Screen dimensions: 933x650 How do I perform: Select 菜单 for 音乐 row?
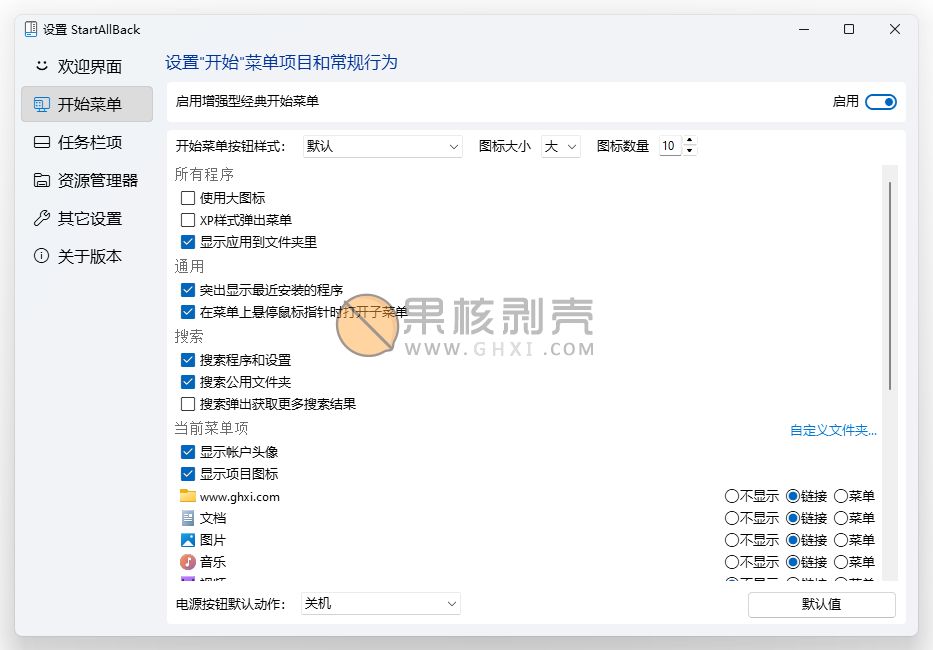pos(841,562)
